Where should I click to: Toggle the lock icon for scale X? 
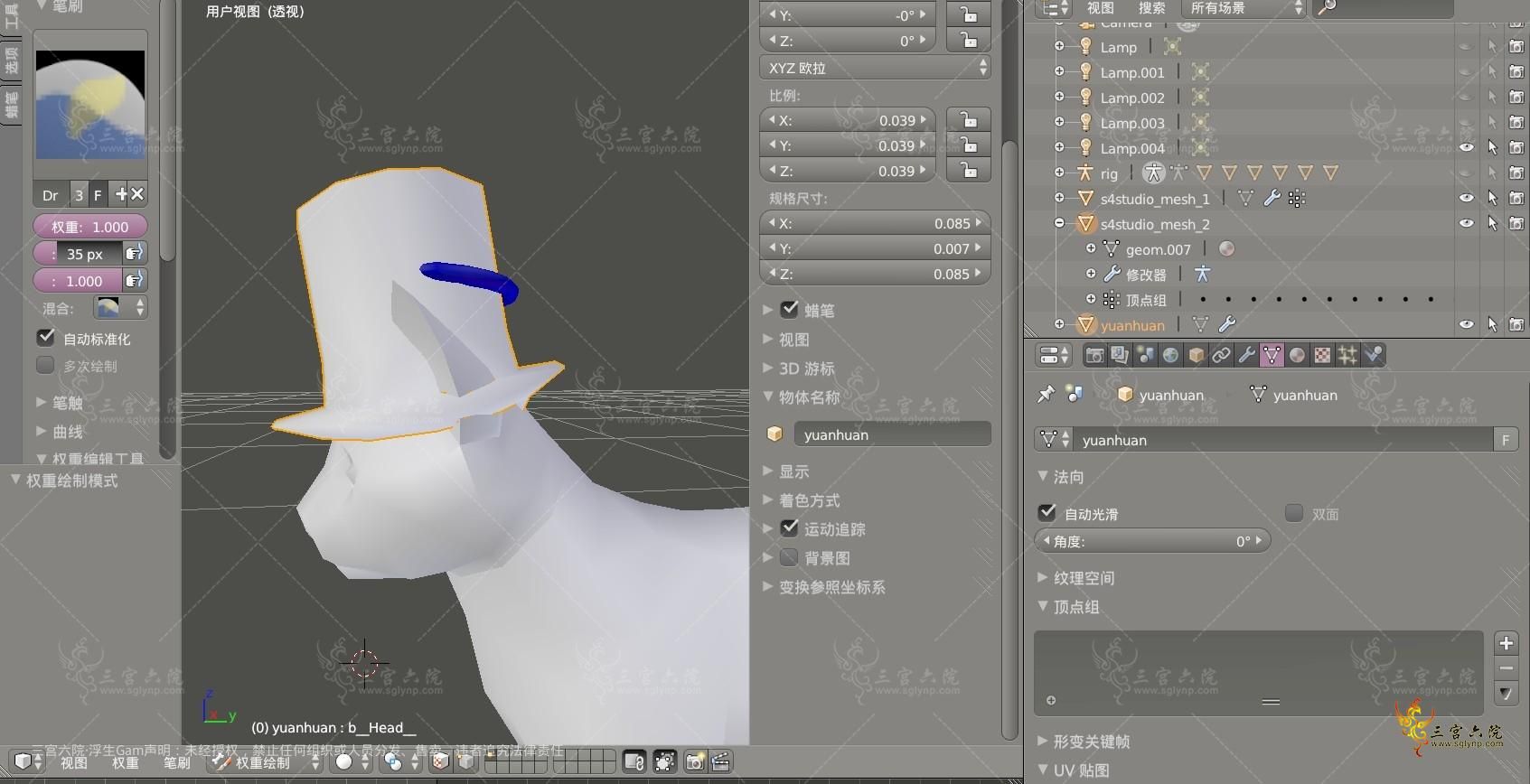click(x=968, y=119)
